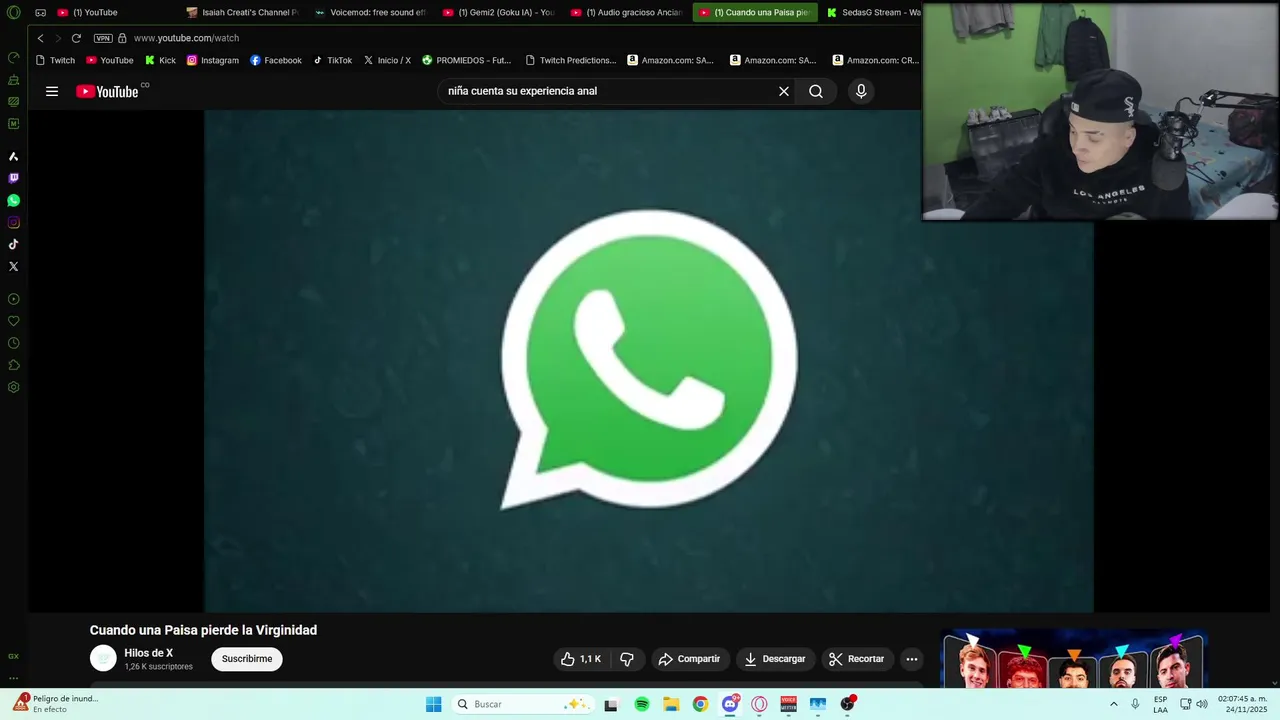1280x720 pixels.
Task: Open the Twitch Predictions bookmark
Action: pyautogui.click(x=571, y=60)
